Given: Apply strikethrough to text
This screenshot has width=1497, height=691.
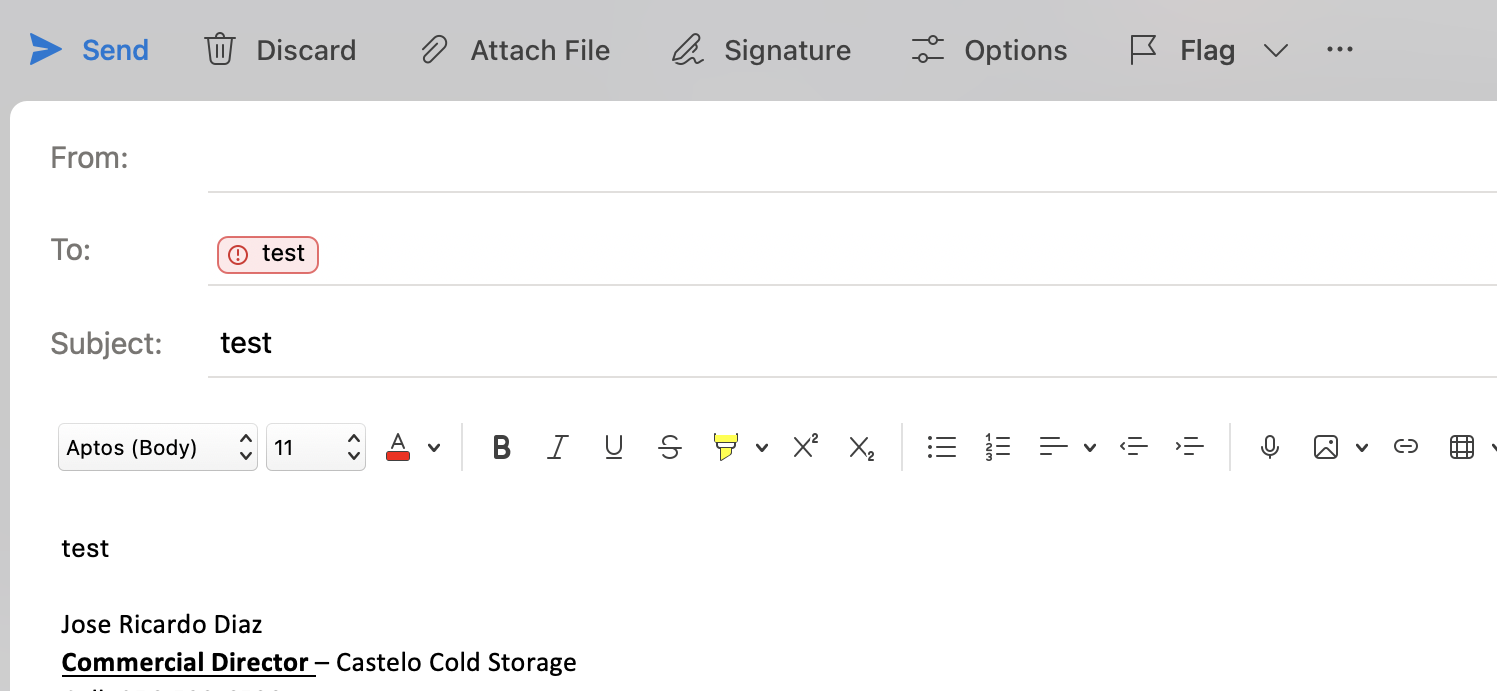Looking at the screenshot, I should 670,447.
